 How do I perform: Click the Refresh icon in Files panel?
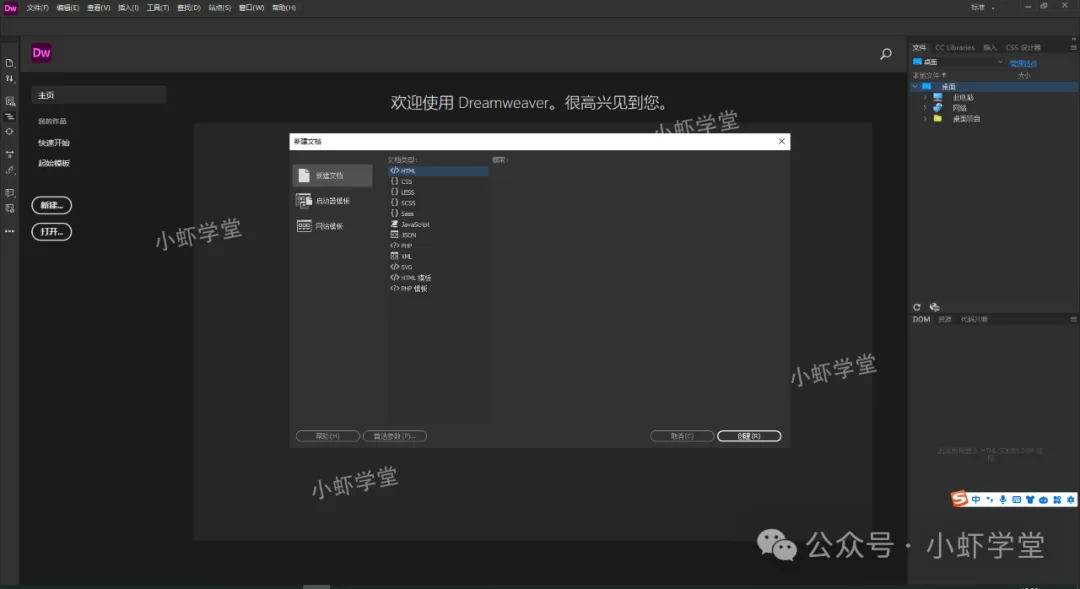[917, 307]
